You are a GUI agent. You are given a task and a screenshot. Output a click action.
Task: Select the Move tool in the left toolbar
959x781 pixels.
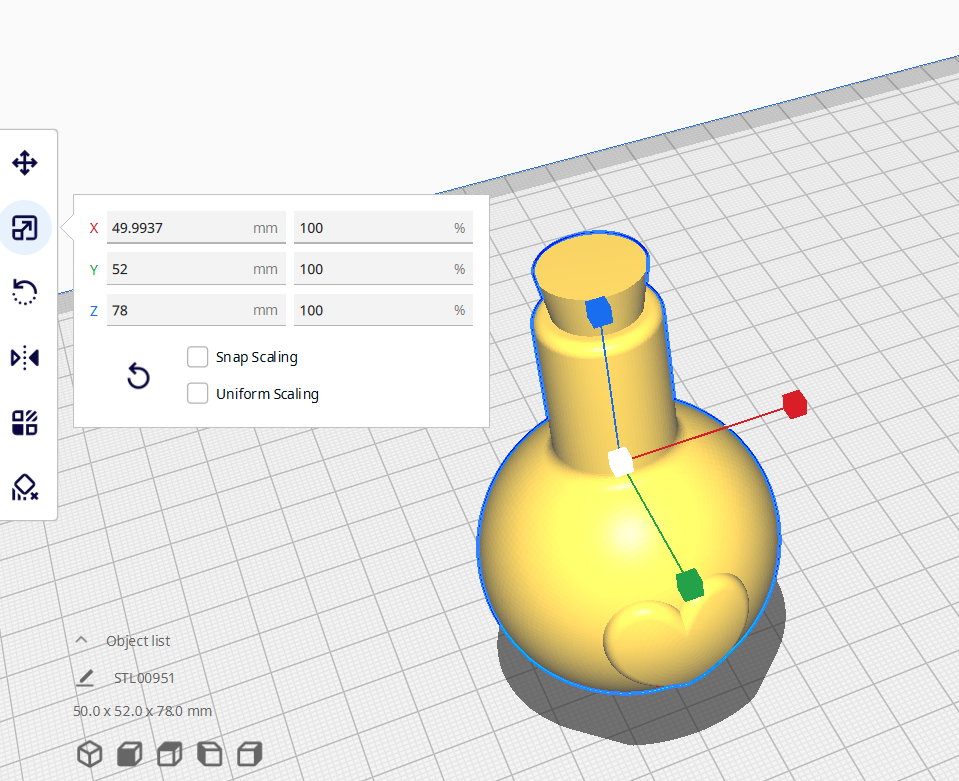click(25, 163)
